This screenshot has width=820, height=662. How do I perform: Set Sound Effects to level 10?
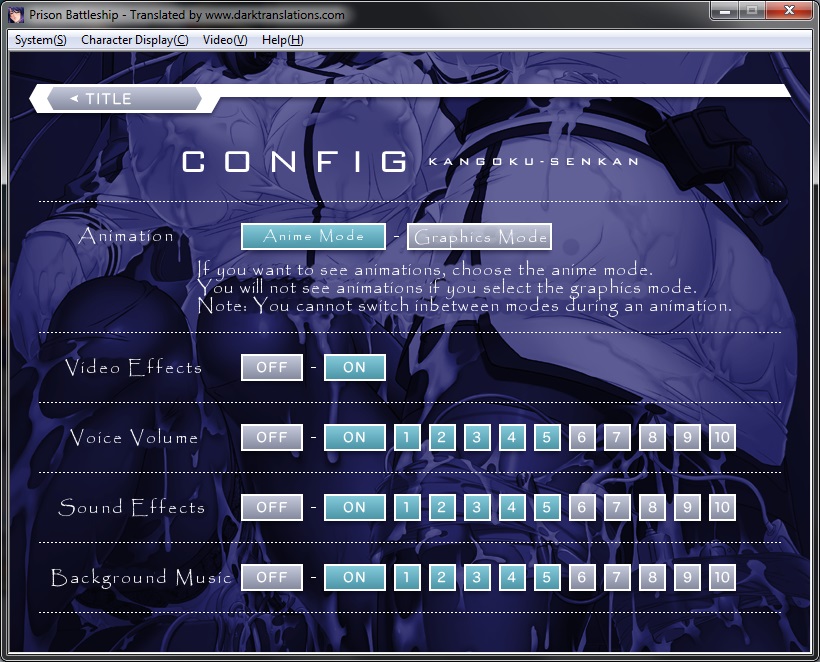(722, 507)
